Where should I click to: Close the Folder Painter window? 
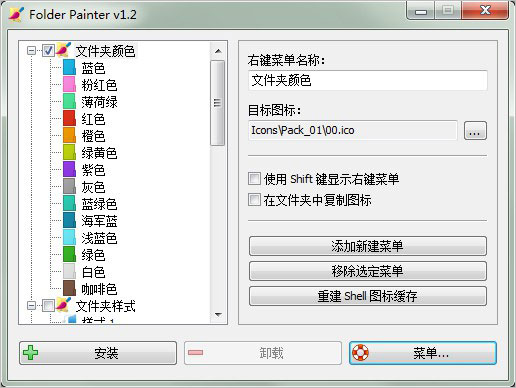(485, 11)
